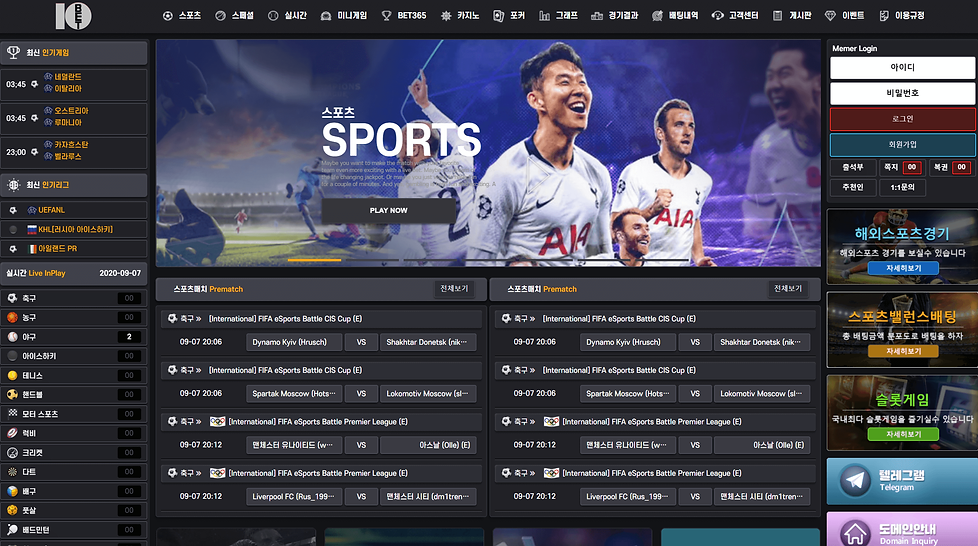This screenshot has width=978, height=546.
Task: Select the 네덜란드 vs 이탈리아 match
Action: (74, 83)
